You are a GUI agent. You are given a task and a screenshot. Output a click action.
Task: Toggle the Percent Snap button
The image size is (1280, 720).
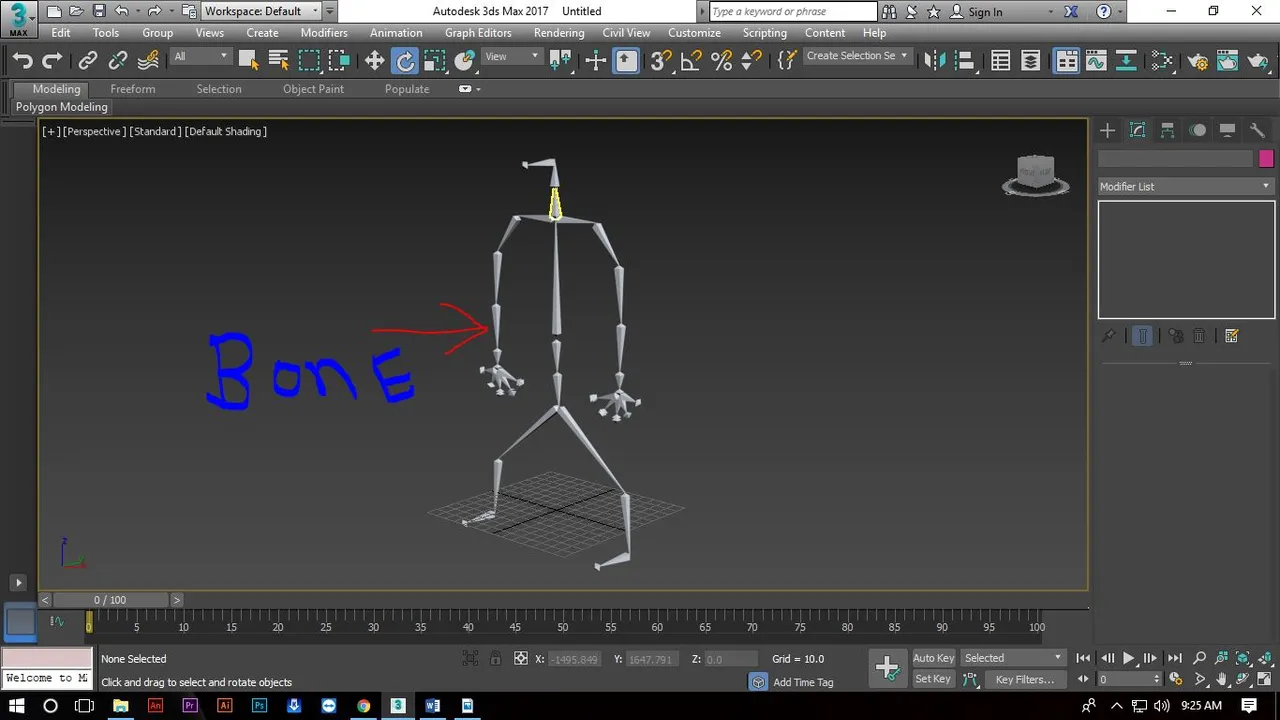[x=721, y=61]
